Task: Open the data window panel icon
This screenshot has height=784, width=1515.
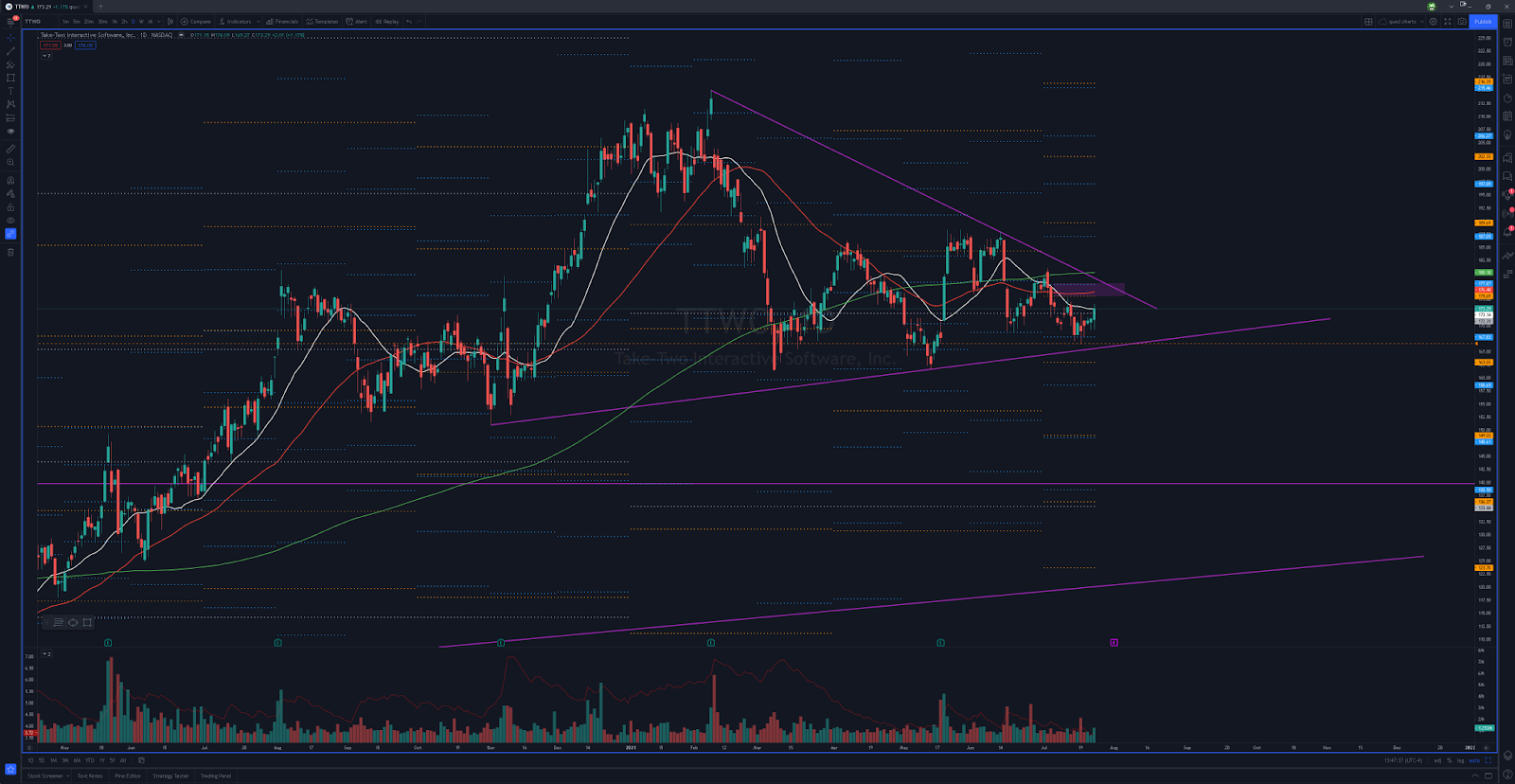Action: pyautogui.click(x=1507, y=80)
